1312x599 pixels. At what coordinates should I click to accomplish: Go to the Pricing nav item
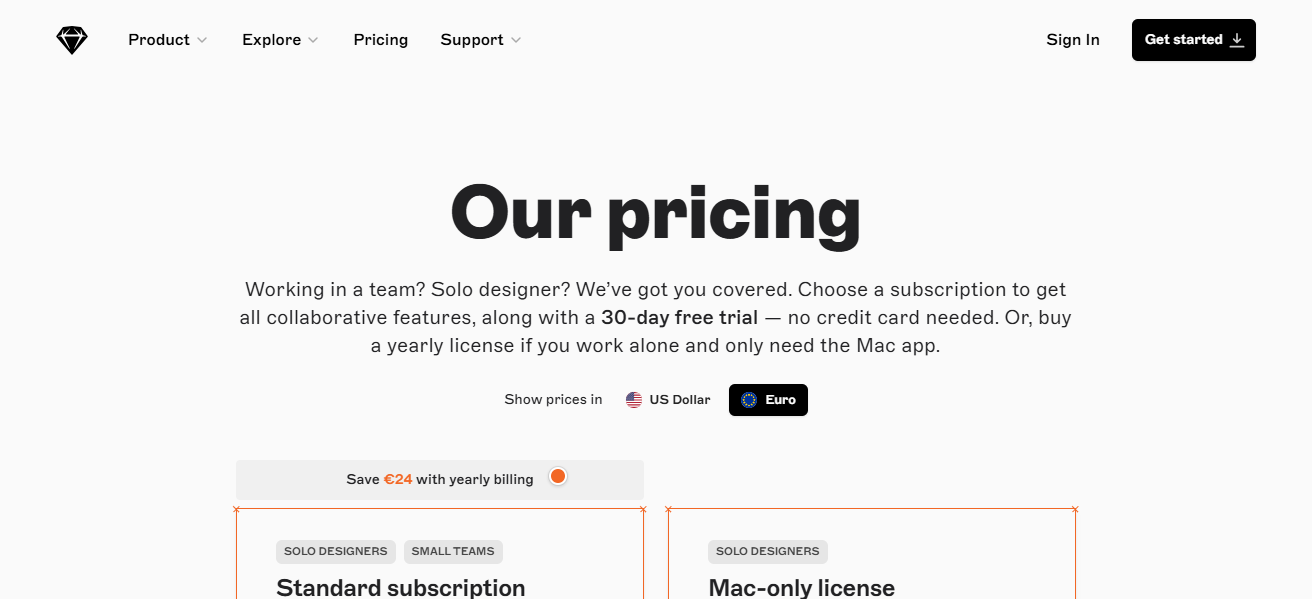coord(381,40)
